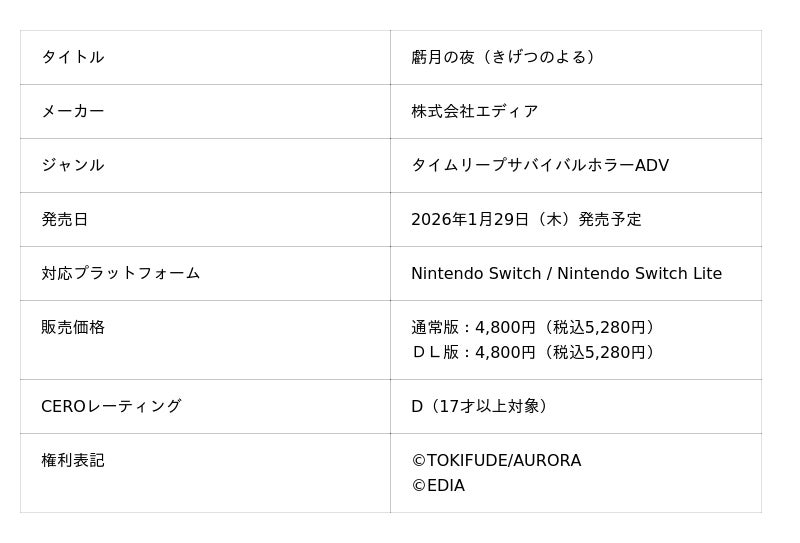Click the Nintendo Switch Lite platform text
The width and height of the screenshot is (800, 543).
[639, 273]
